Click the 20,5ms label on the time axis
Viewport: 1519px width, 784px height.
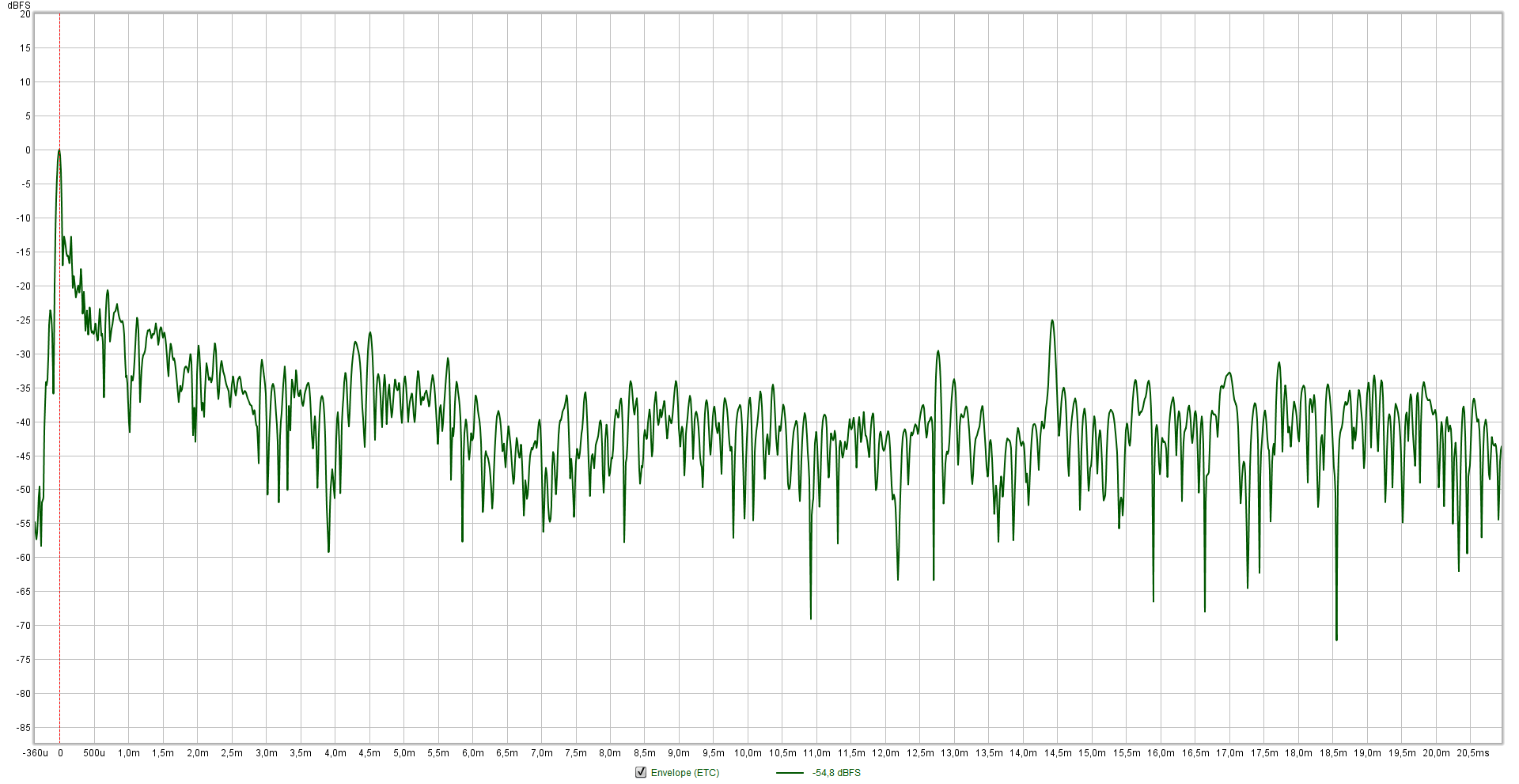(x=1472, y=753)
